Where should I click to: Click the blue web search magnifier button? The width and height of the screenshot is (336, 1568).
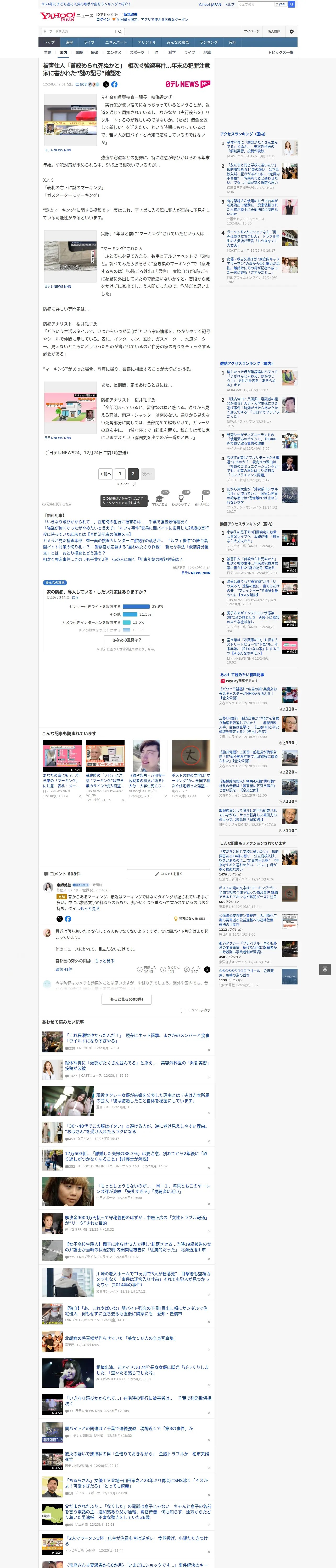click(x=292, y=4)
